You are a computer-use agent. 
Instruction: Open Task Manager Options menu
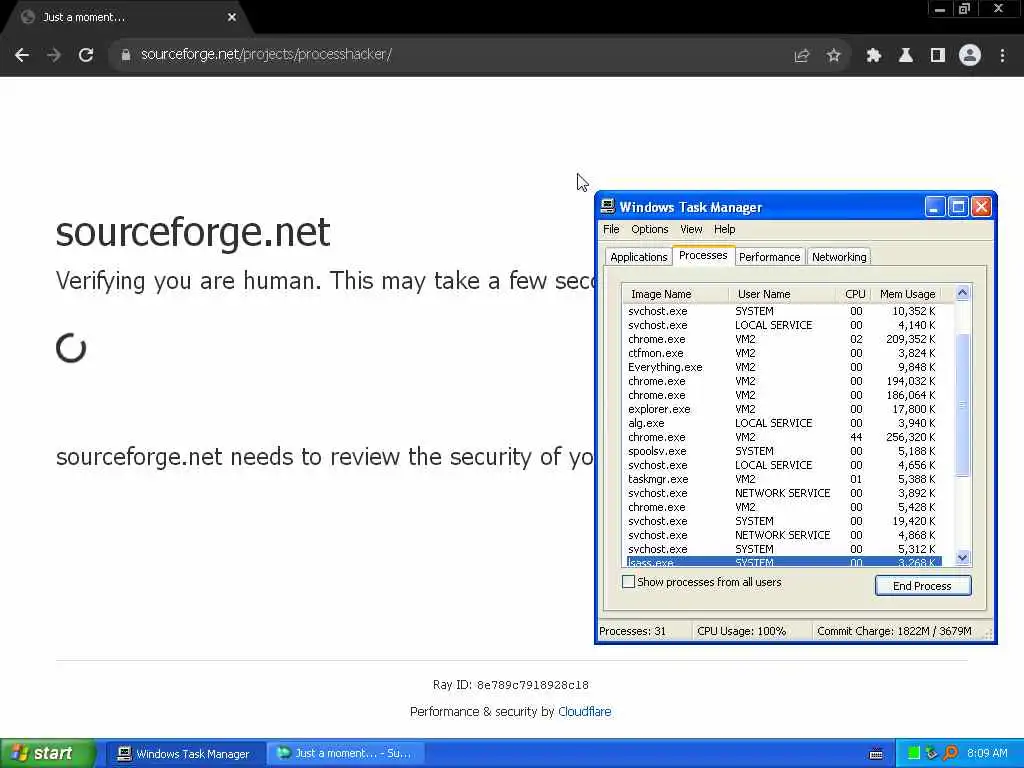pos(649,229)
